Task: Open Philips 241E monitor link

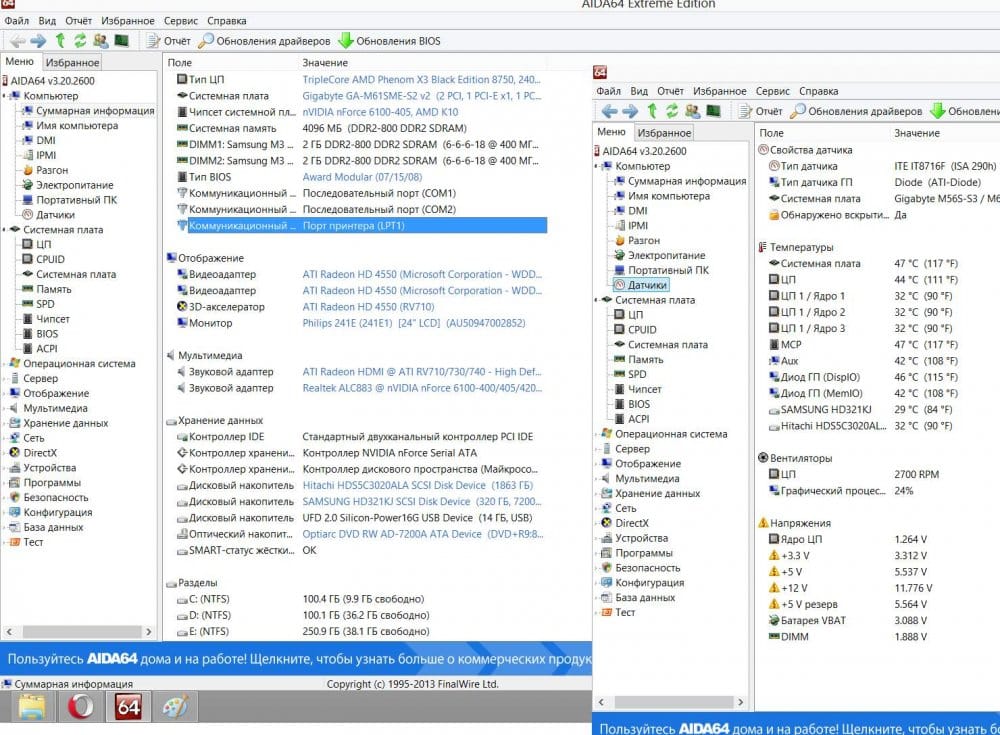Action: click(x=414, y=323)
